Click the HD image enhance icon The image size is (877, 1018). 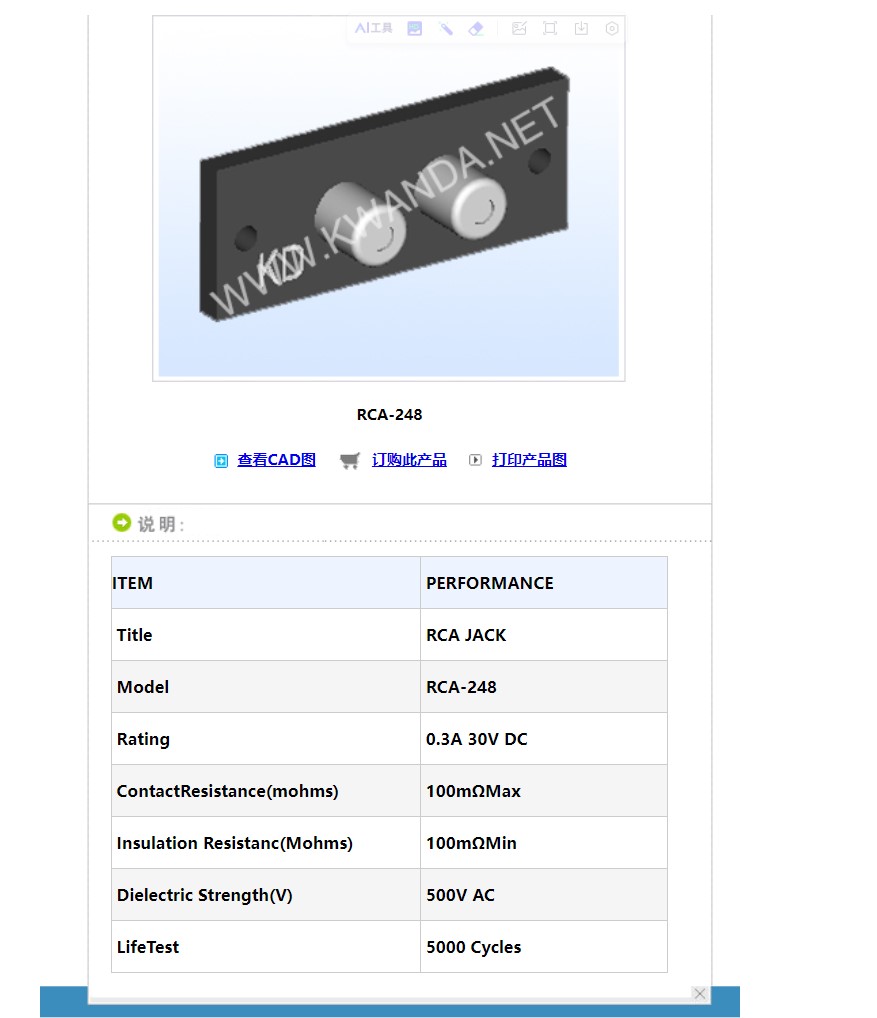click(415, 28)
